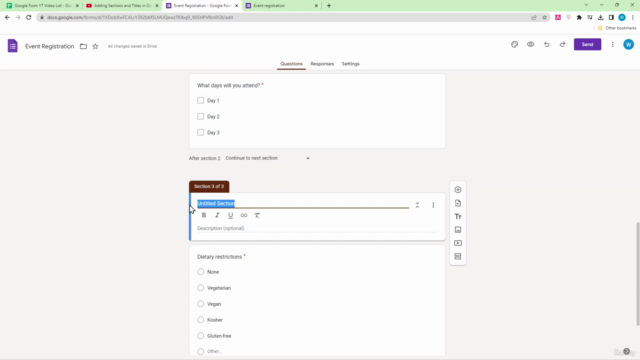Click the Send button
The image size is (640, 360).
(587, 44)
